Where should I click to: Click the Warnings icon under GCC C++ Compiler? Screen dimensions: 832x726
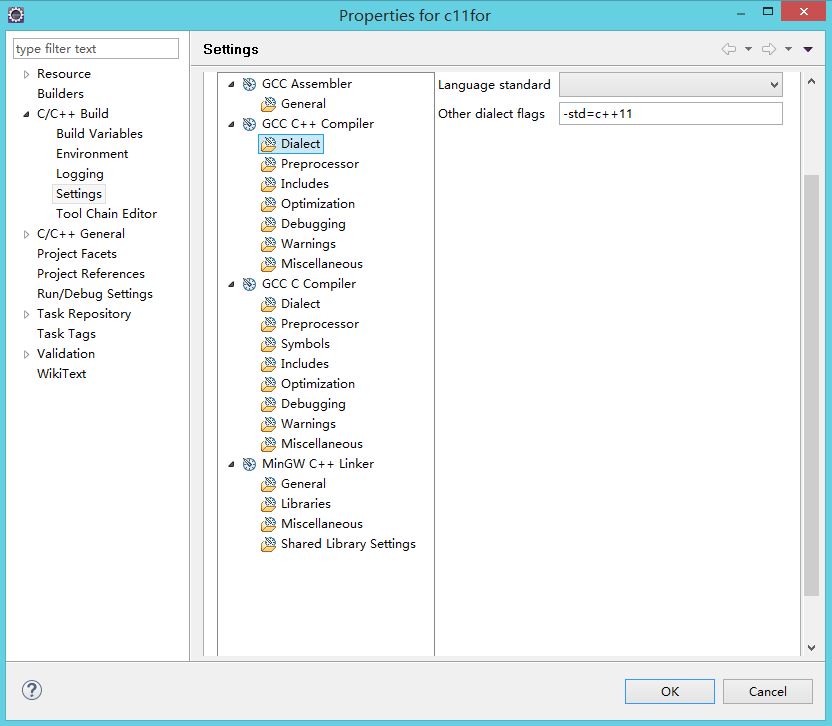268,244
